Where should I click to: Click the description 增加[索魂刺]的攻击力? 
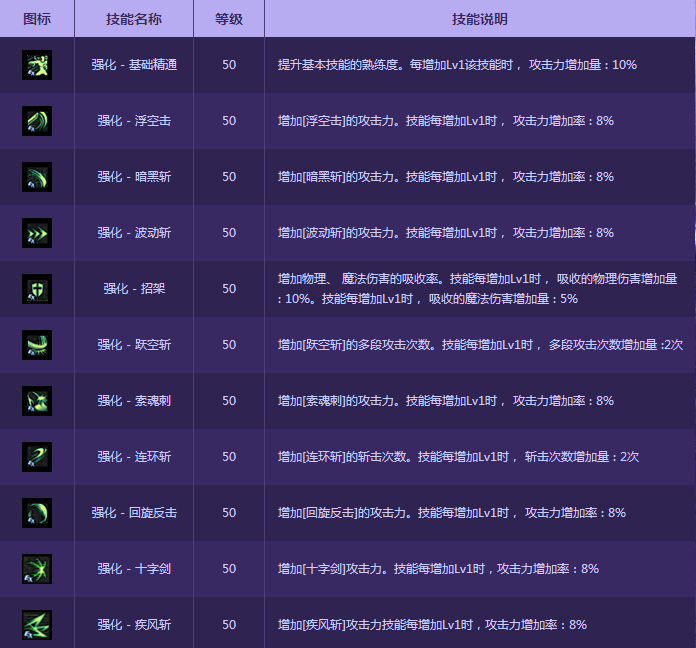click(446, 401)
